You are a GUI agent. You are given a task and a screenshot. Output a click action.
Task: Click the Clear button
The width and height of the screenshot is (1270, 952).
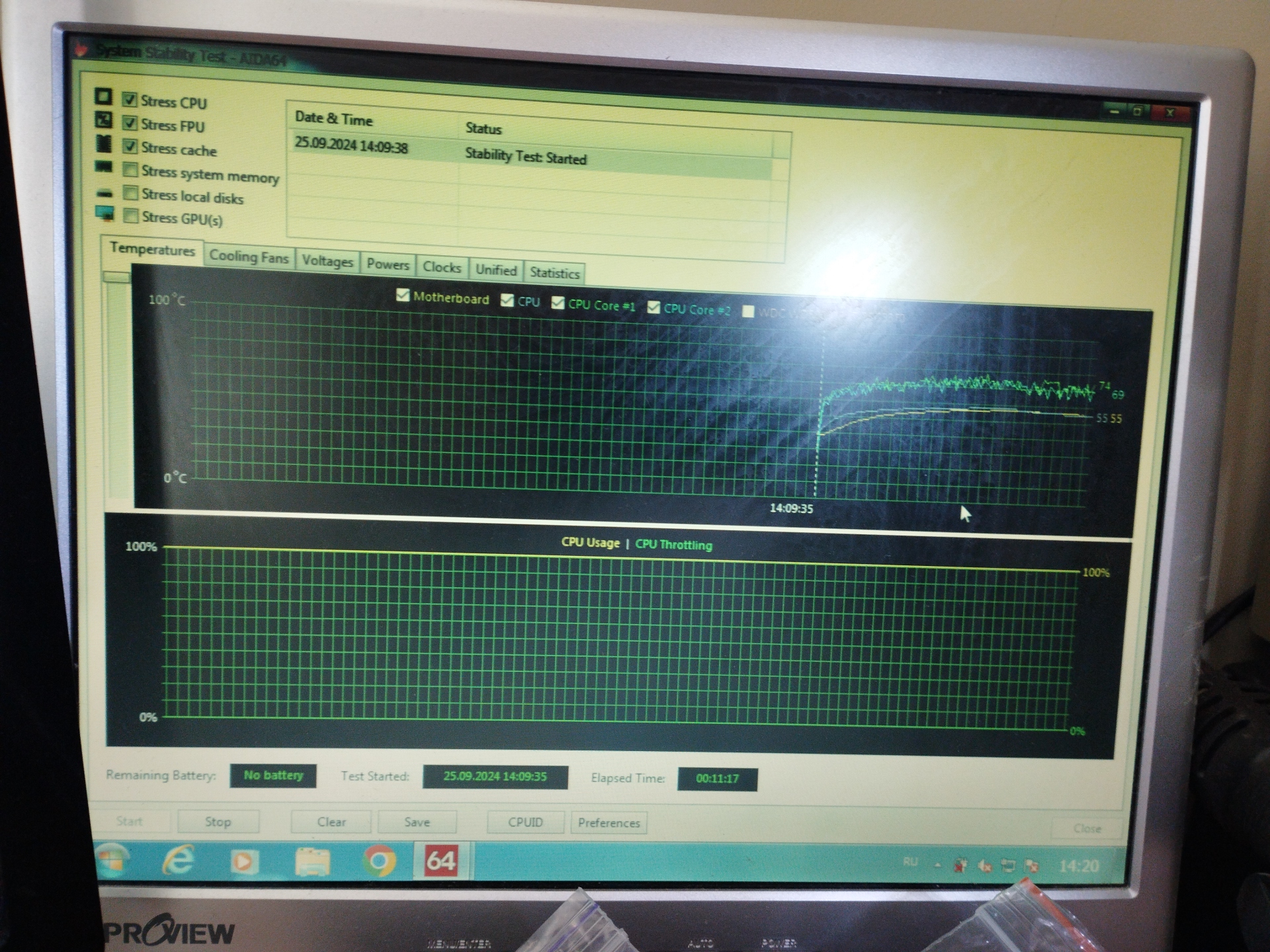pos(331,822)
